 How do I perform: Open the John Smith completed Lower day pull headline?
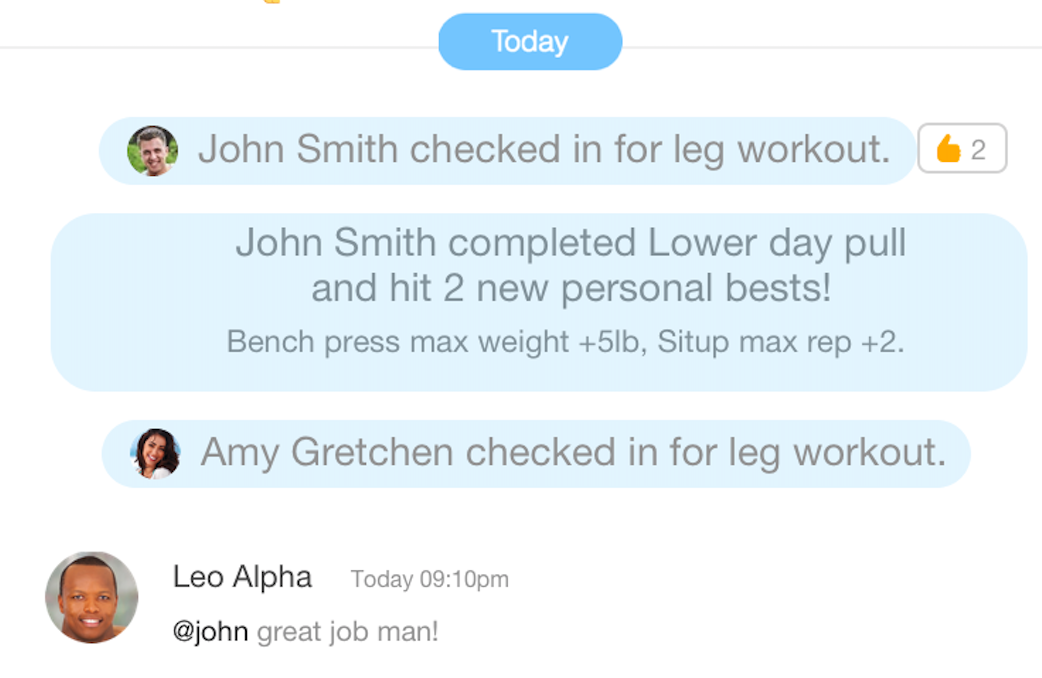(571, 243)
